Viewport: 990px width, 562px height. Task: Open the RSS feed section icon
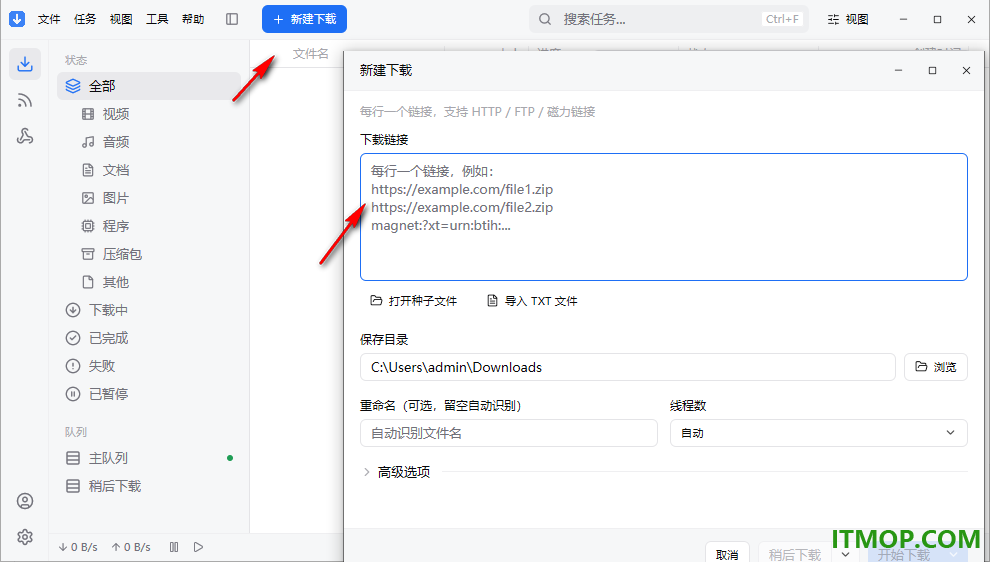[x=25, y=100]
